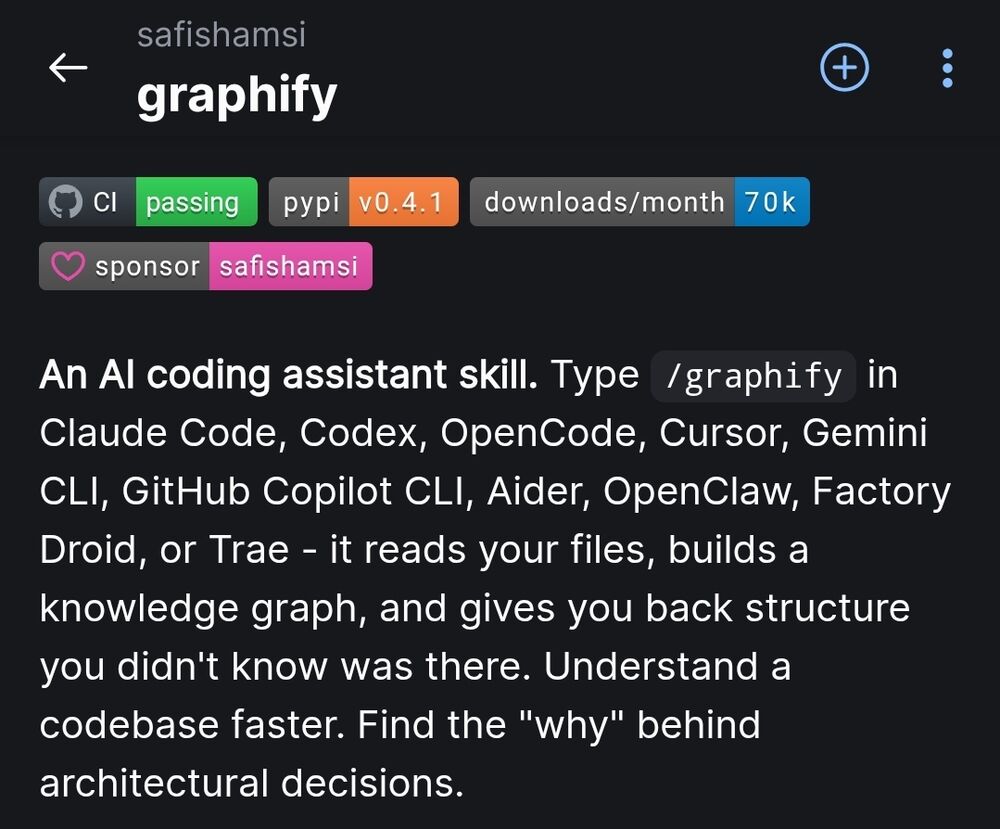Click the bold heading An AI coding assistant skill

pos(288,376)
